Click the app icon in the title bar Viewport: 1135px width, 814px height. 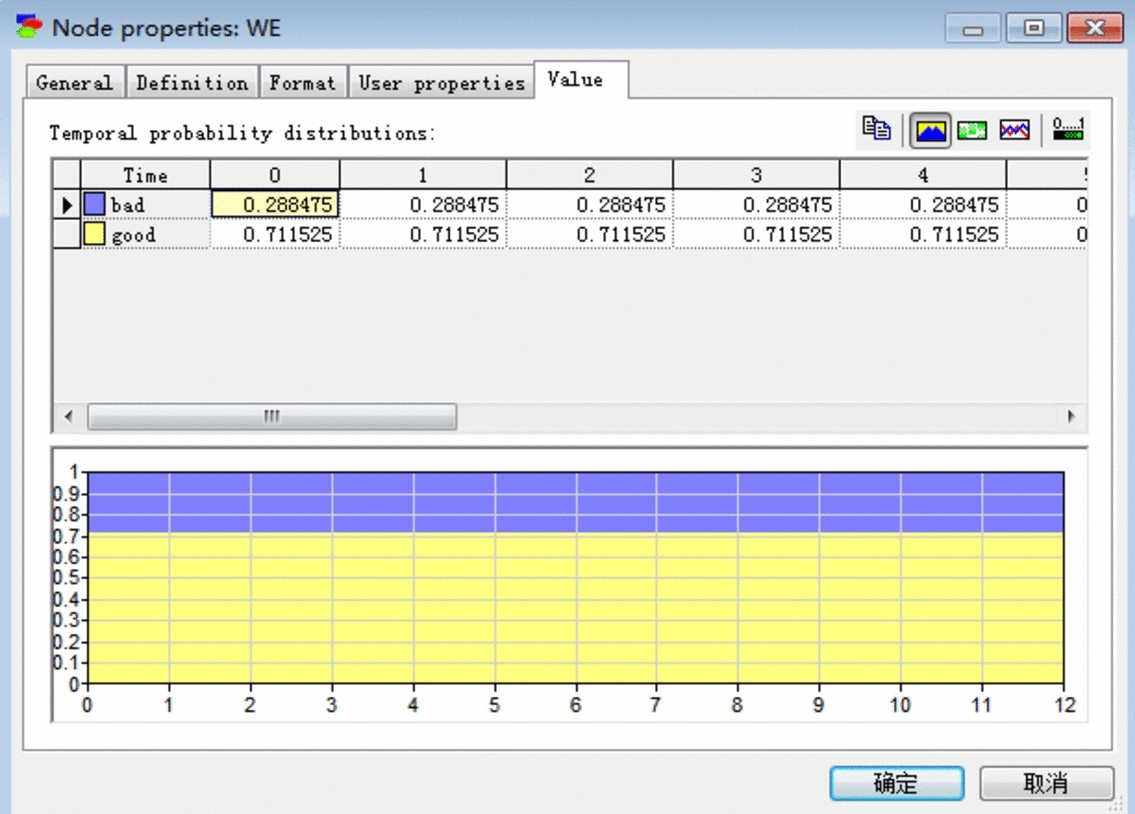[30, 27]
